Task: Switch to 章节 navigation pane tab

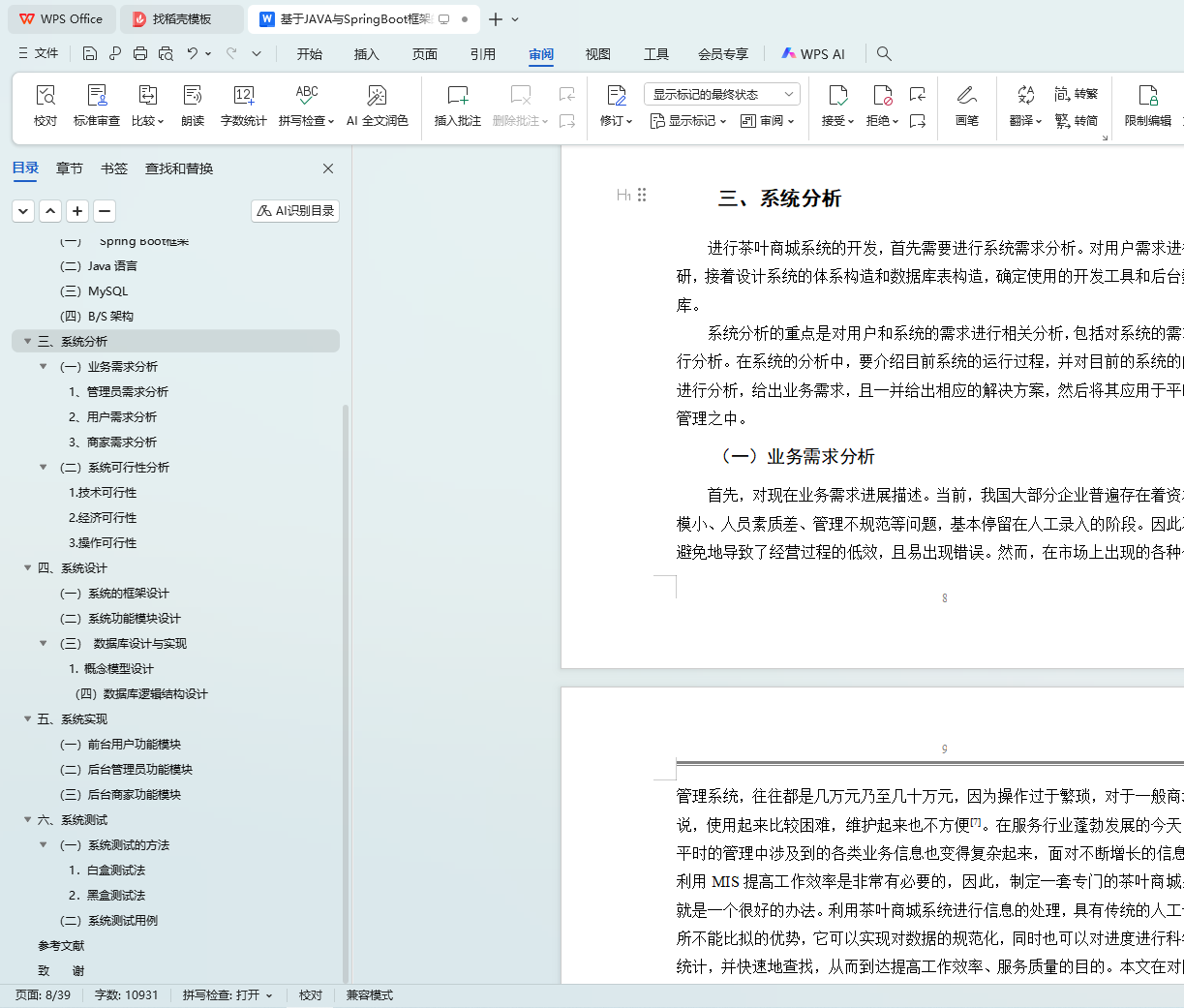Action: click(70, 168)
